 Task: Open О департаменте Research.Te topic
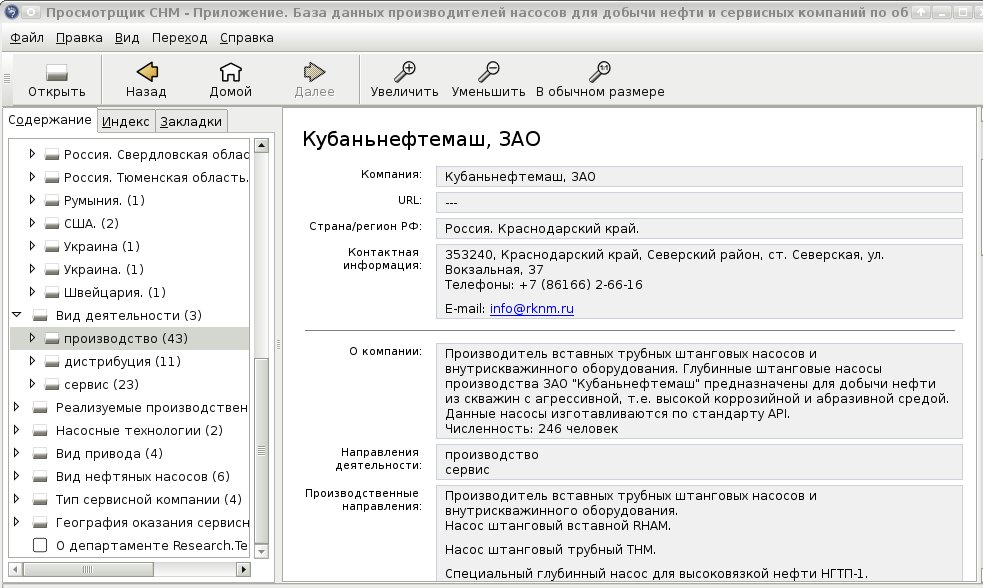click(152, 545)
